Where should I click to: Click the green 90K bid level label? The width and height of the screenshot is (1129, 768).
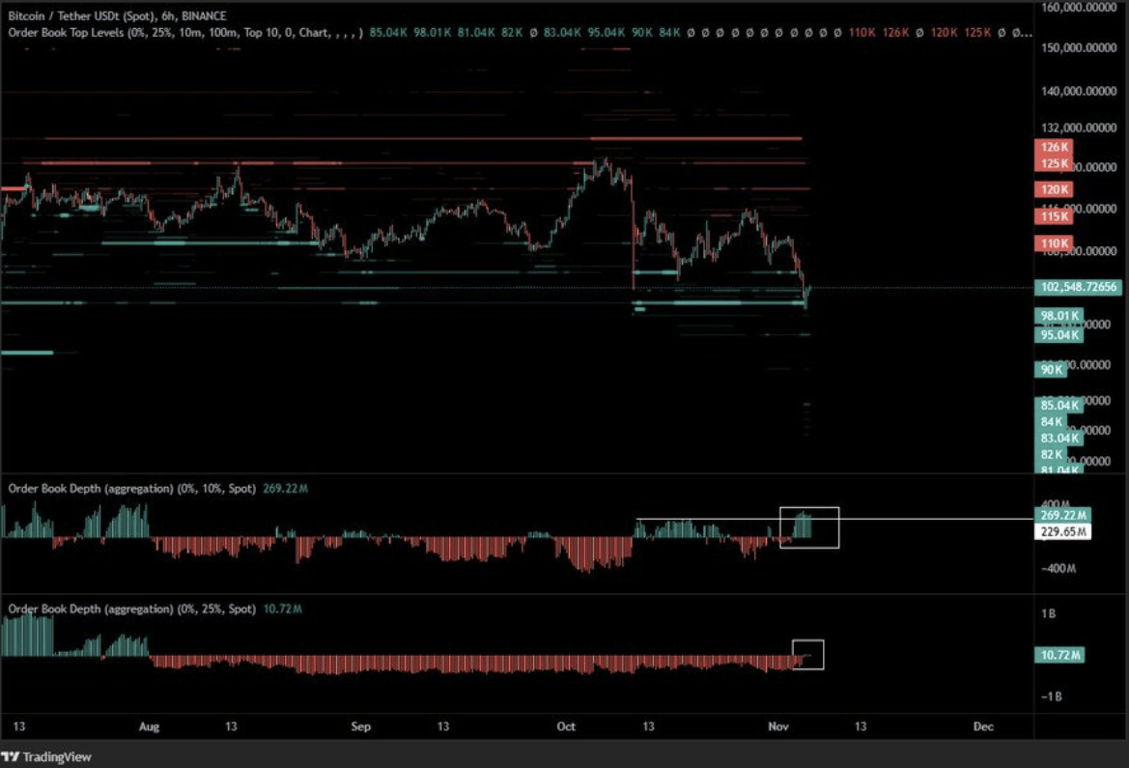[x=1050, y=369]
